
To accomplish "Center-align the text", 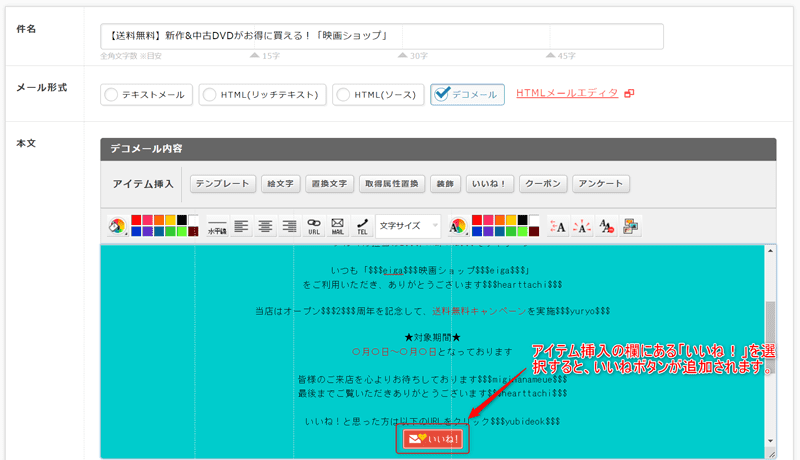I will (265, 227).
